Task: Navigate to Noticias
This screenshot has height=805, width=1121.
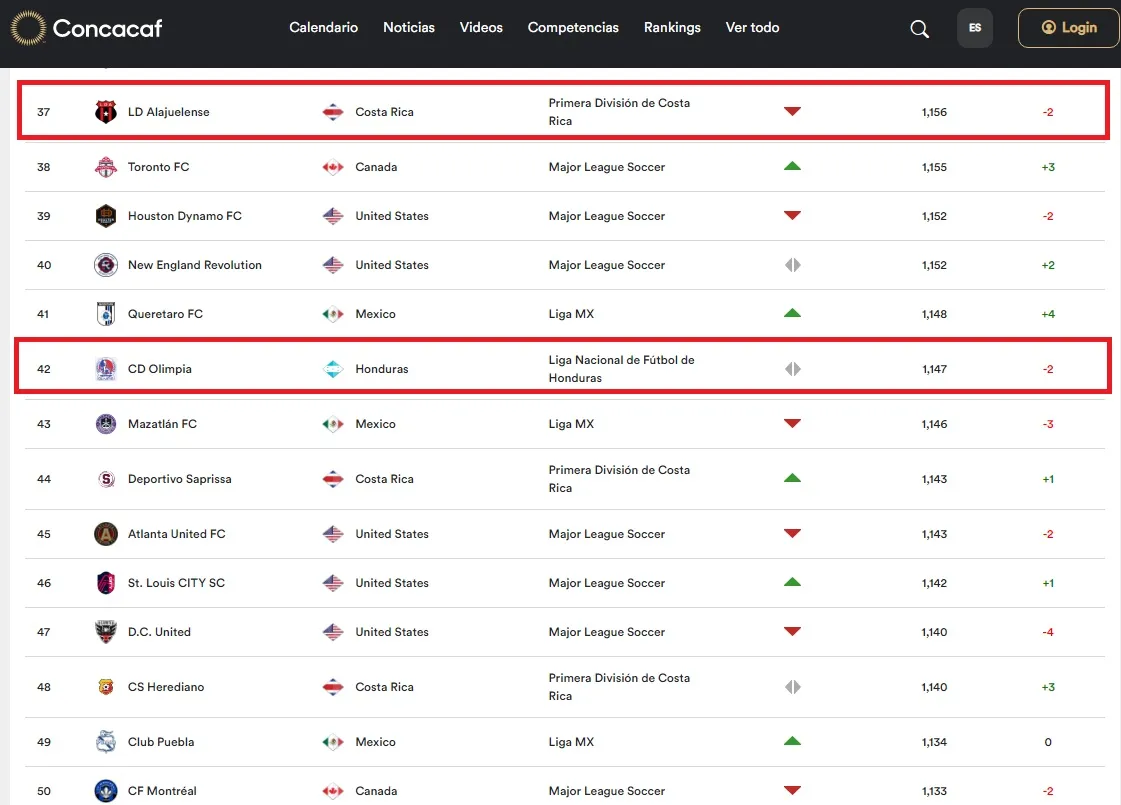Action: [x=409, y=28]
